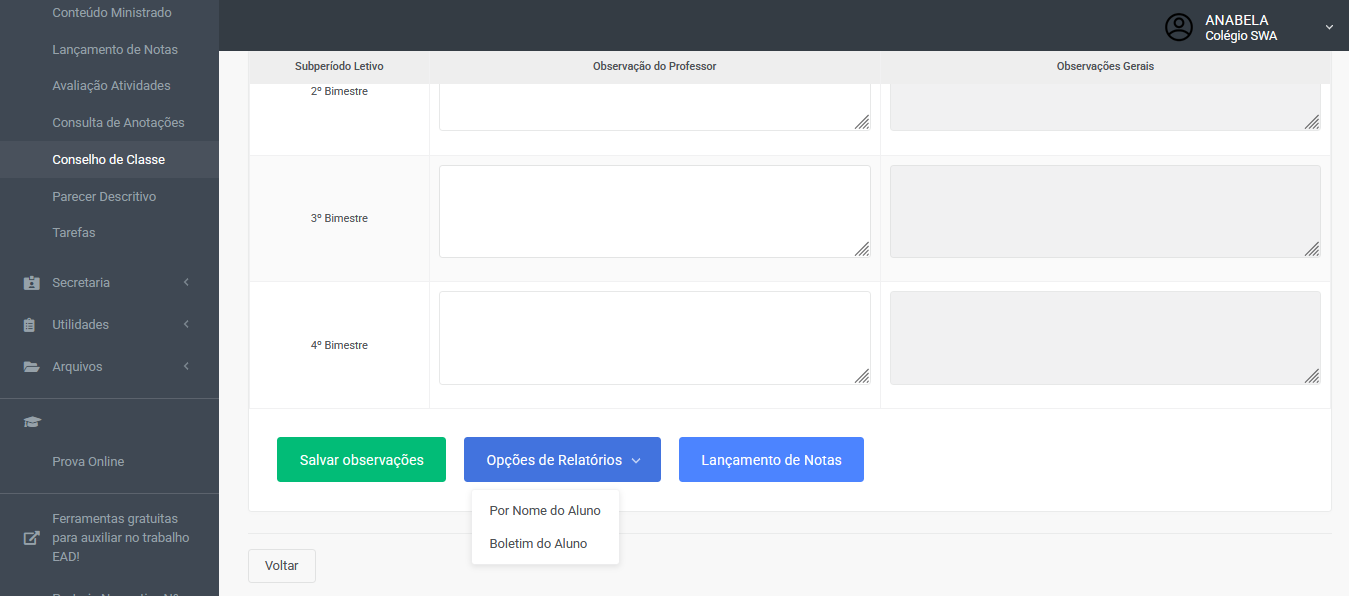Viewport: 1349px width, 596px height.
Task: Click Salvar observações green button
Action: (361, 460)
